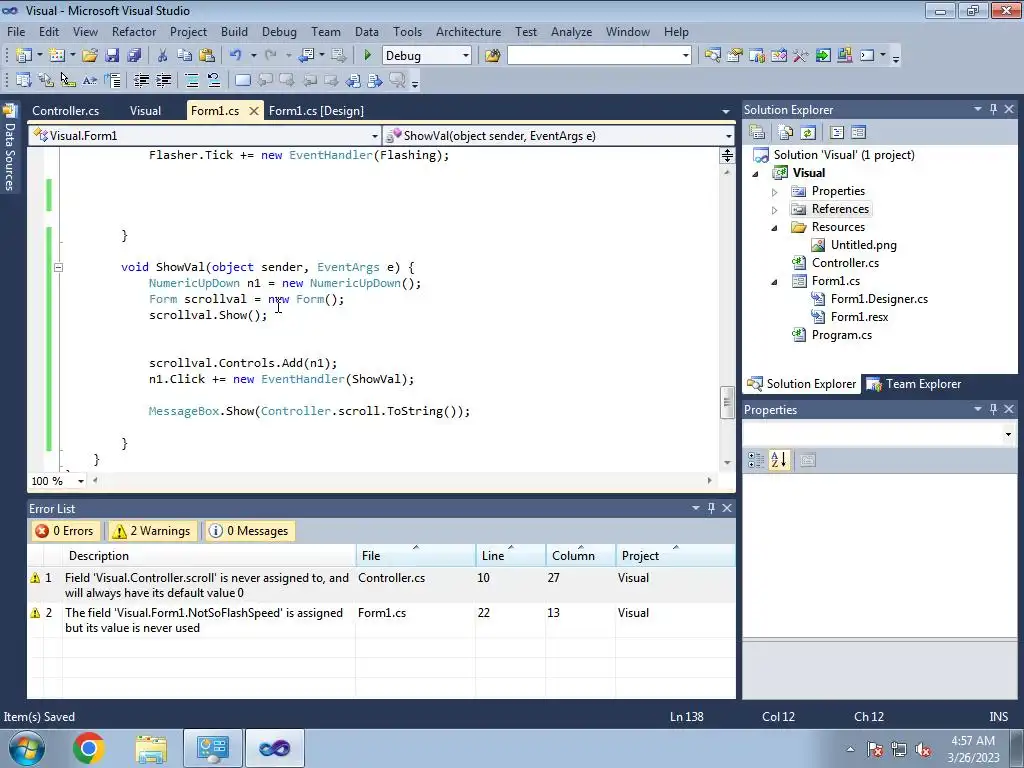
Task: Open the Refactor menu
Action: 134,31
